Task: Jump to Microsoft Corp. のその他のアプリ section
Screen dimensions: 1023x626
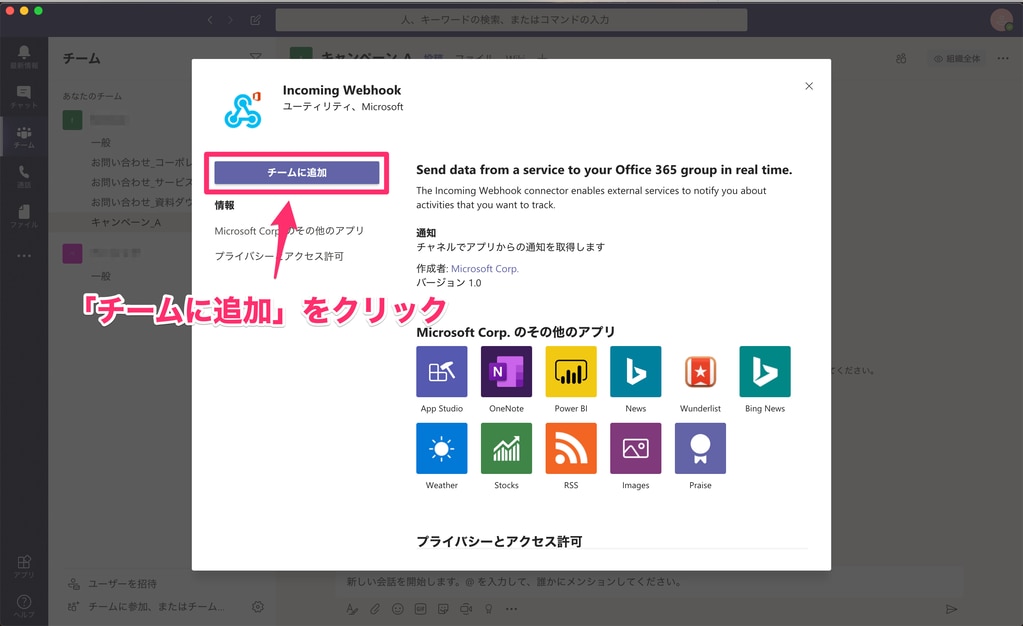Action: [289, 230]
